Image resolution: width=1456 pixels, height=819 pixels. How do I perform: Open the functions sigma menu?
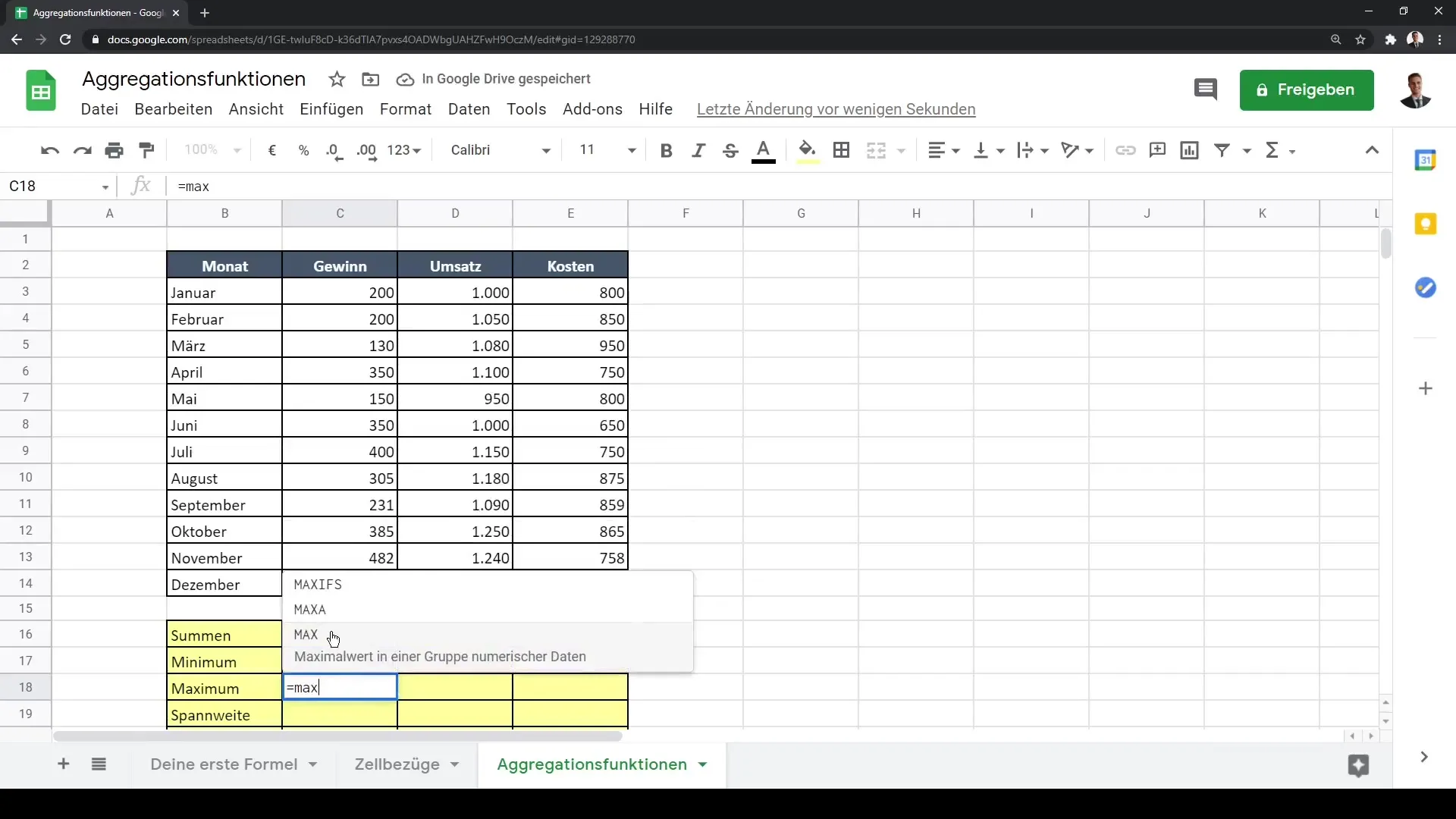tap(1280, 150)
